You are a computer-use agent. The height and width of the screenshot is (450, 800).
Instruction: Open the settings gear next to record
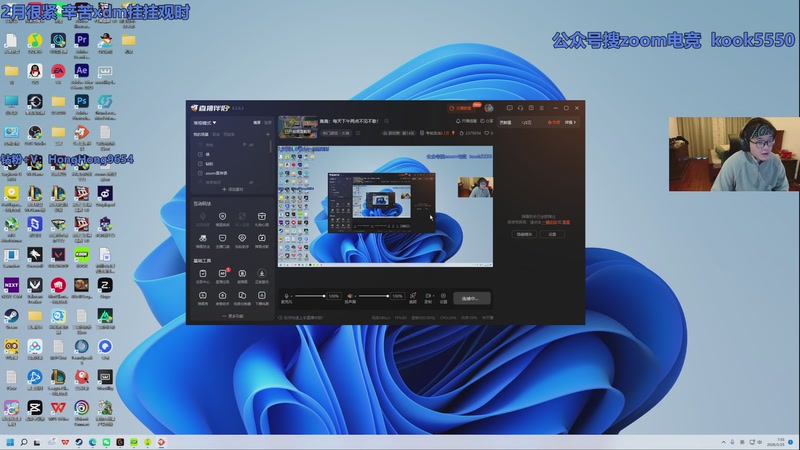click(444, 295)
